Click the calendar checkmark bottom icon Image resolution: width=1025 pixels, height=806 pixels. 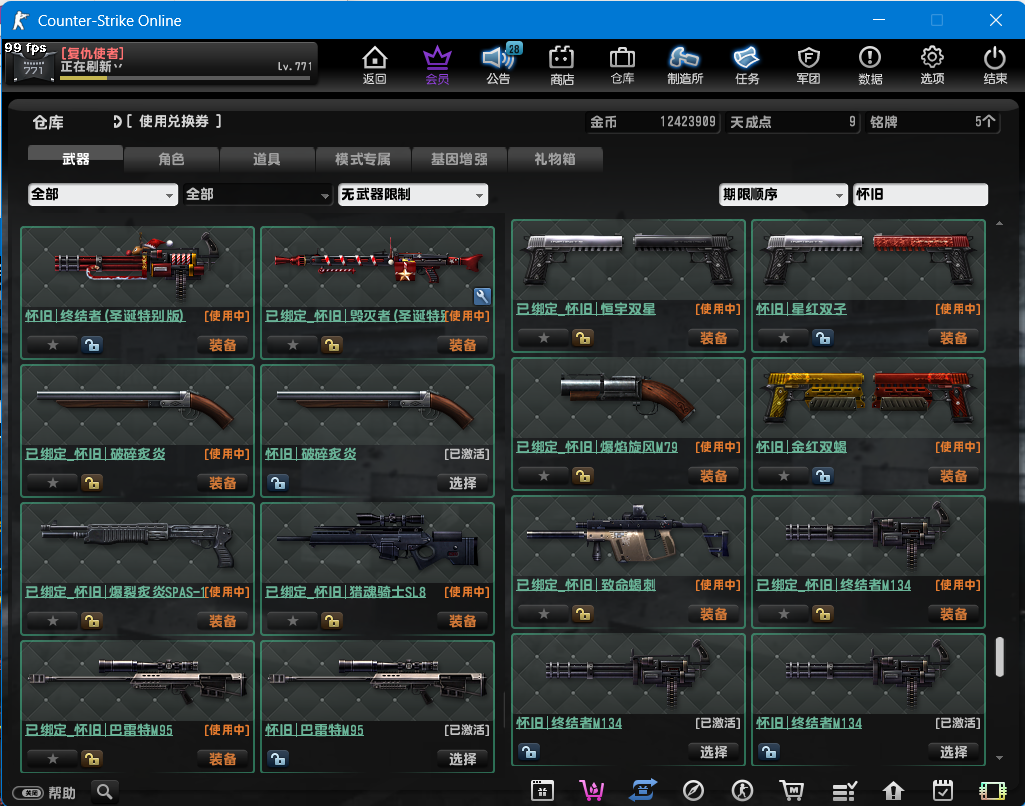click(x=943, y=791)
